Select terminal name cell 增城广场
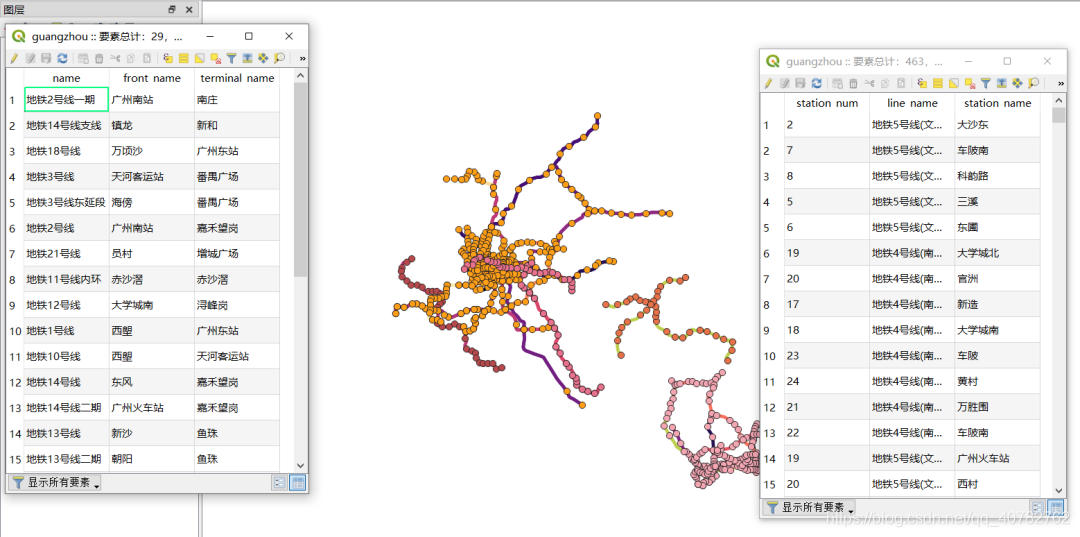Image resolution: width=1080 pixels, height=537 pixels. tap(237, 253)
